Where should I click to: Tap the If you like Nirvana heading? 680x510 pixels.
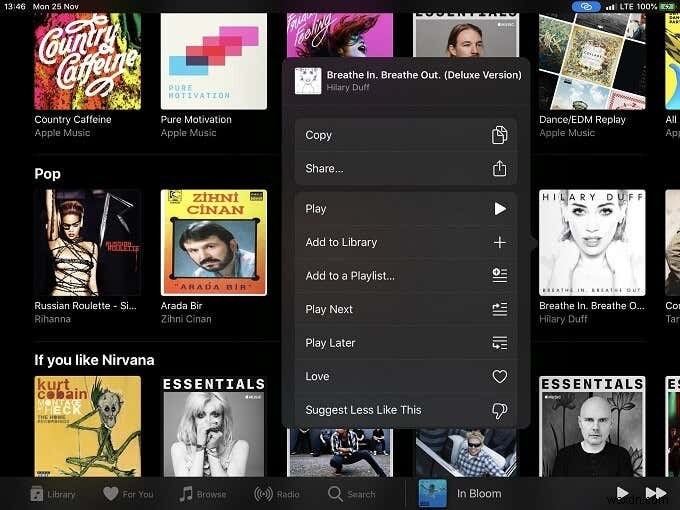[x=94, y=360]
